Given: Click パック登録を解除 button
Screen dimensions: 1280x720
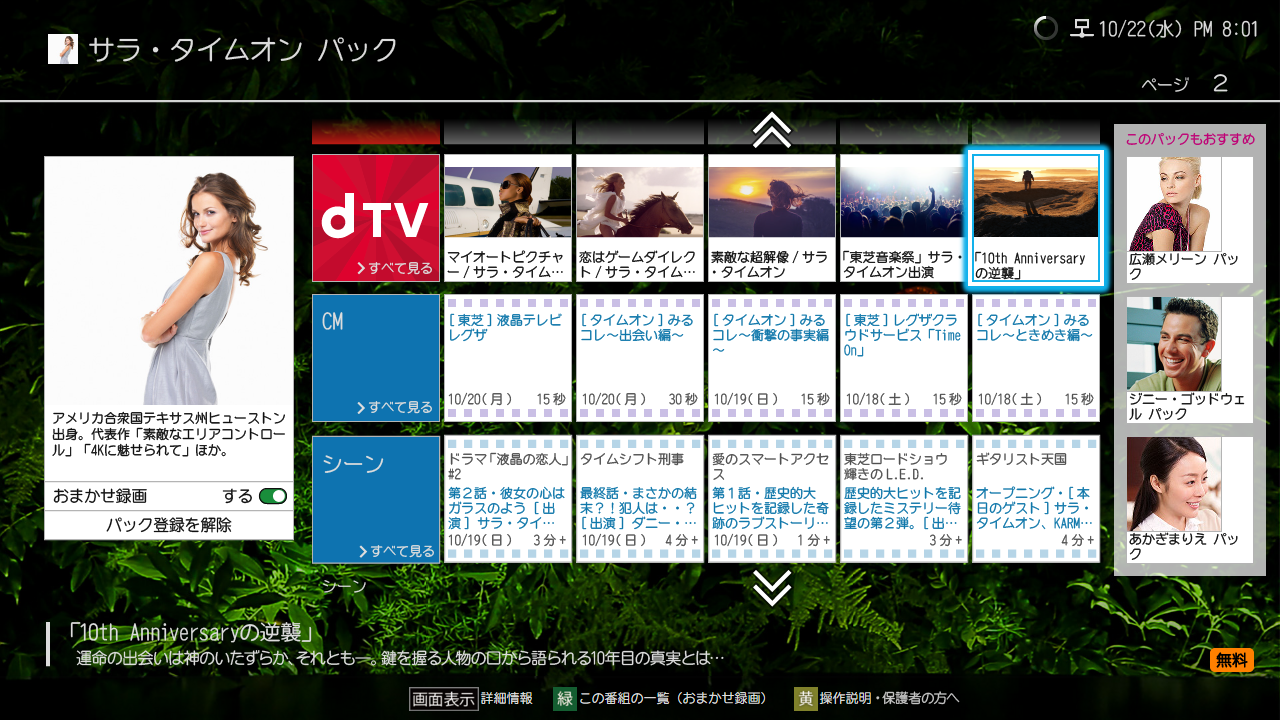Looking at the screenshot, I should (x=169, y=525).
